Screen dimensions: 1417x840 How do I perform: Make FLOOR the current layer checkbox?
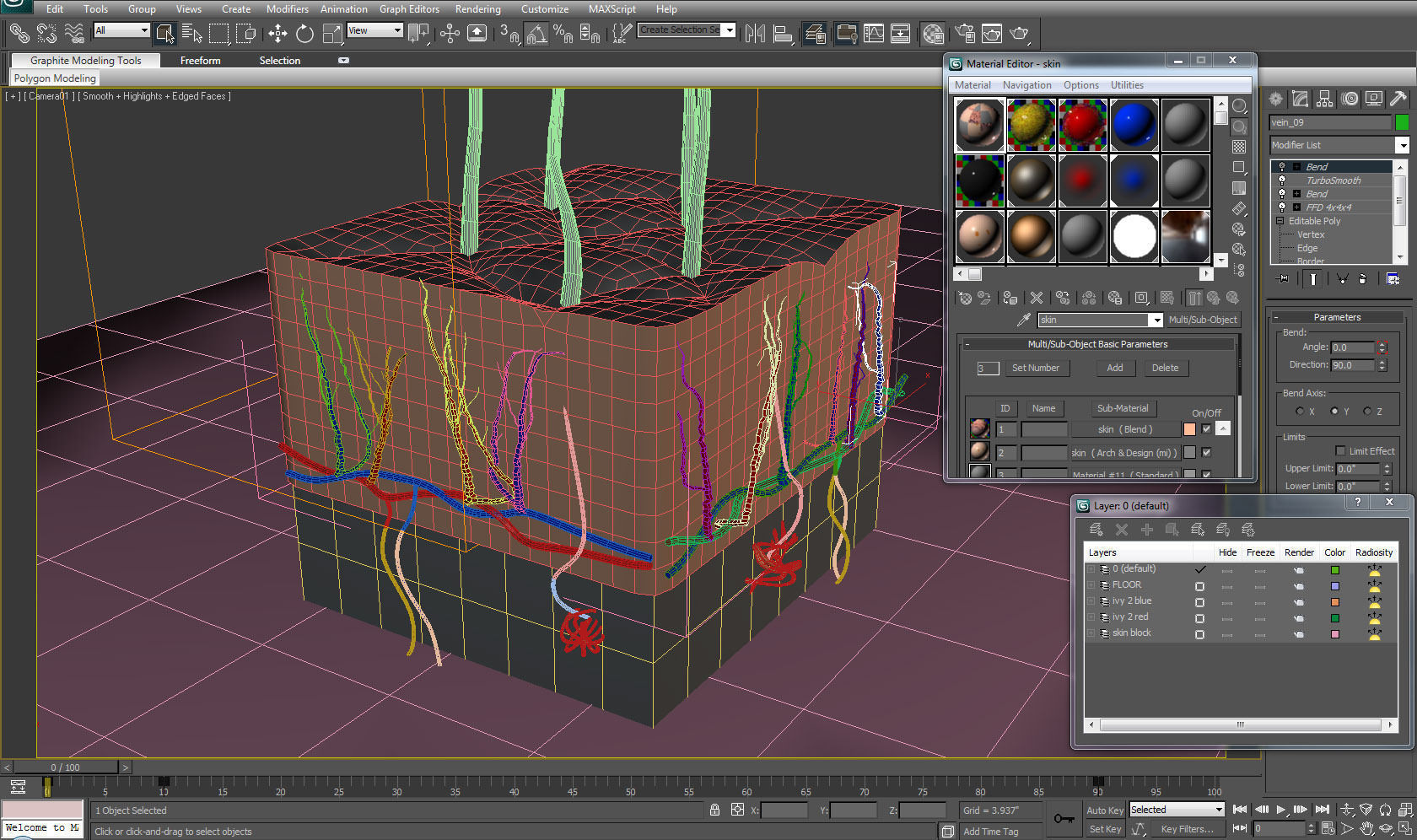[1199, 586]
